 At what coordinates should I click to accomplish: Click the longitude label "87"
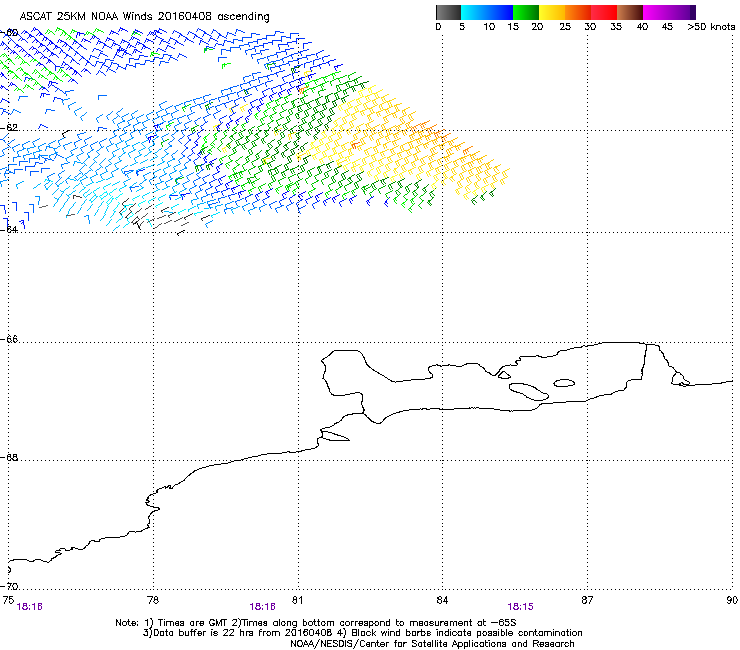587,599
